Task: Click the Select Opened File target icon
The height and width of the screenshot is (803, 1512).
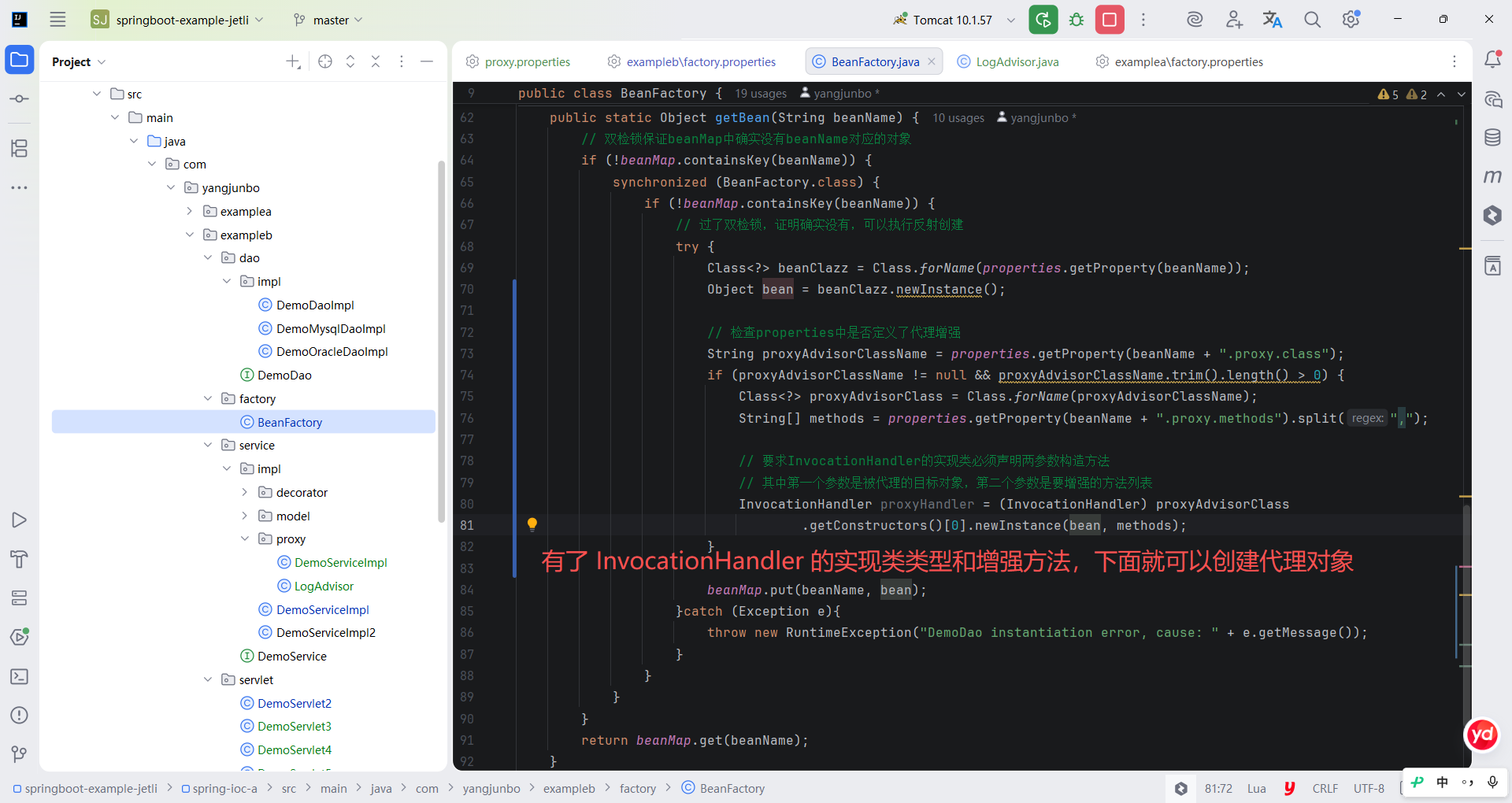Action: [x=325, y=61]
